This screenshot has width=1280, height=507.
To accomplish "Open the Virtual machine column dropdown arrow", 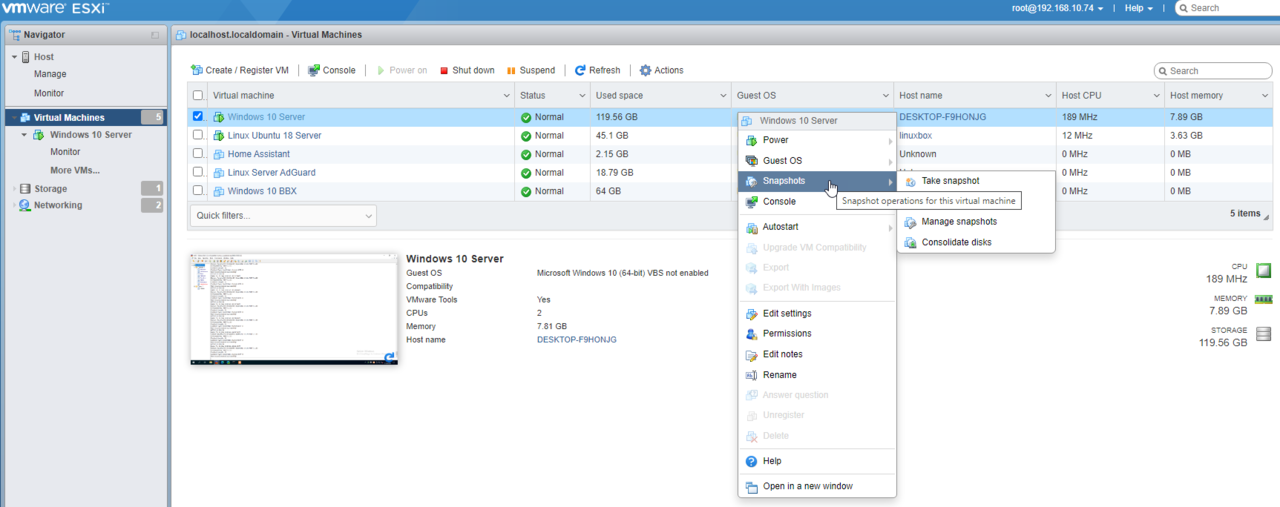I will 506,96.
